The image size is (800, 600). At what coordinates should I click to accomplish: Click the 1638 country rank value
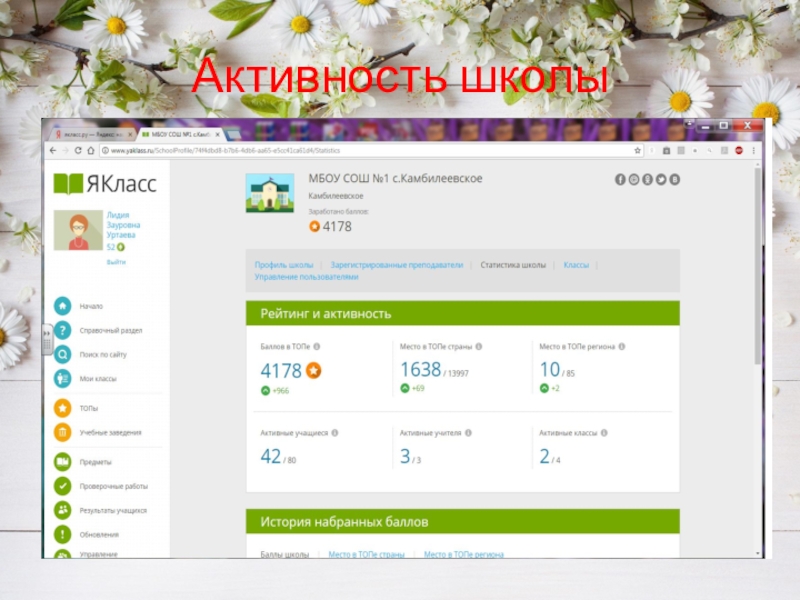(x=420, y=369)
